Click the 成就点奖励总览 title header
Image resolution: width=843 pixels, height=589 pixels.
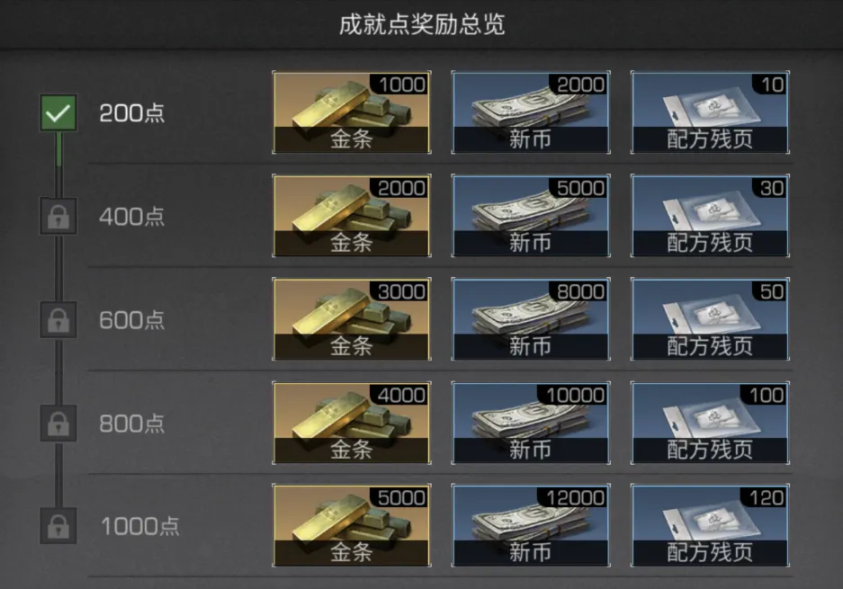(x=422, y=25)
